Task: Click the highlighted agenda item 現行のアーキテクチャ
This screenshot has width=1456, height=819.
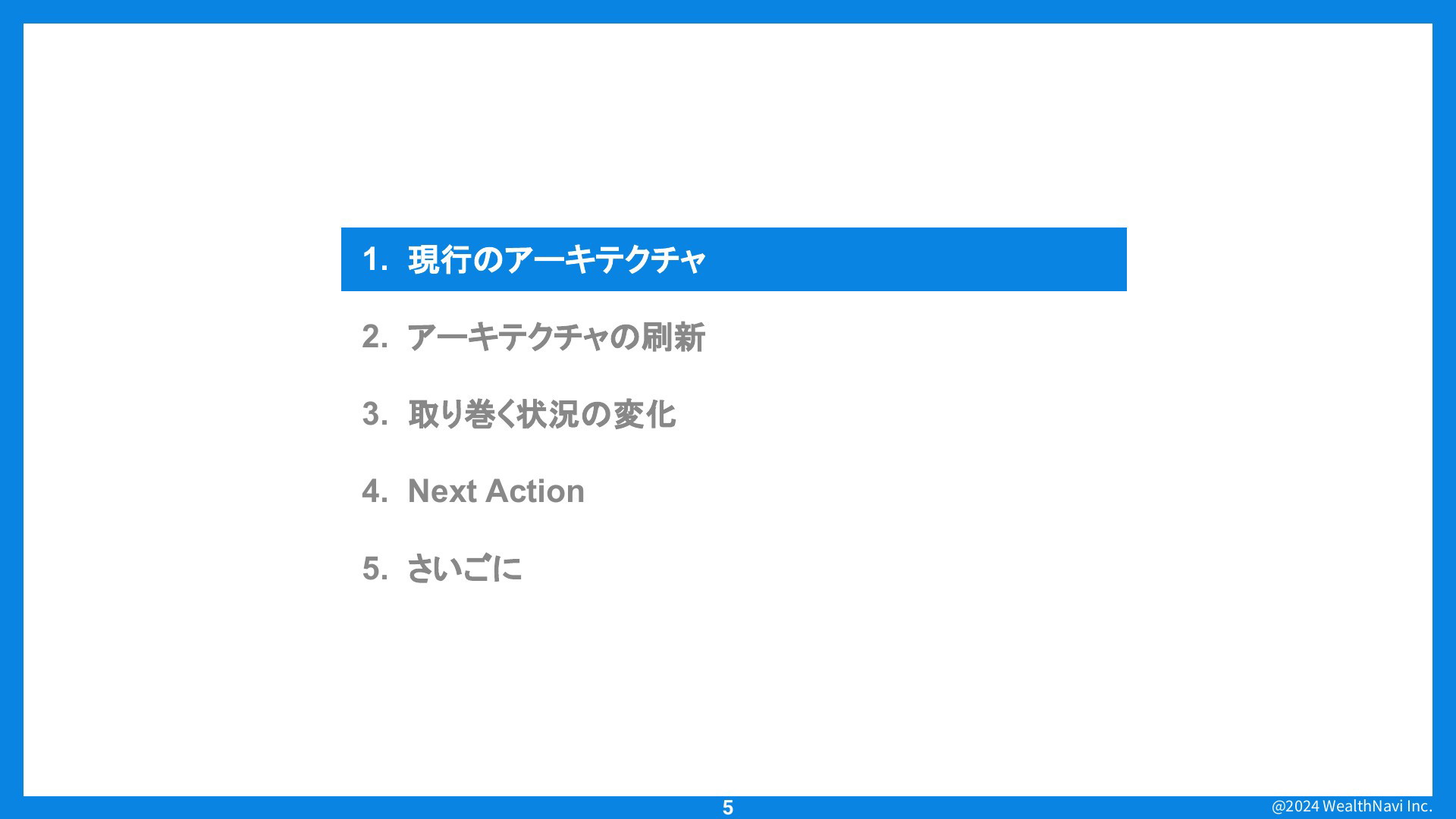Action: pyautogui.click(x=557, y=260)
